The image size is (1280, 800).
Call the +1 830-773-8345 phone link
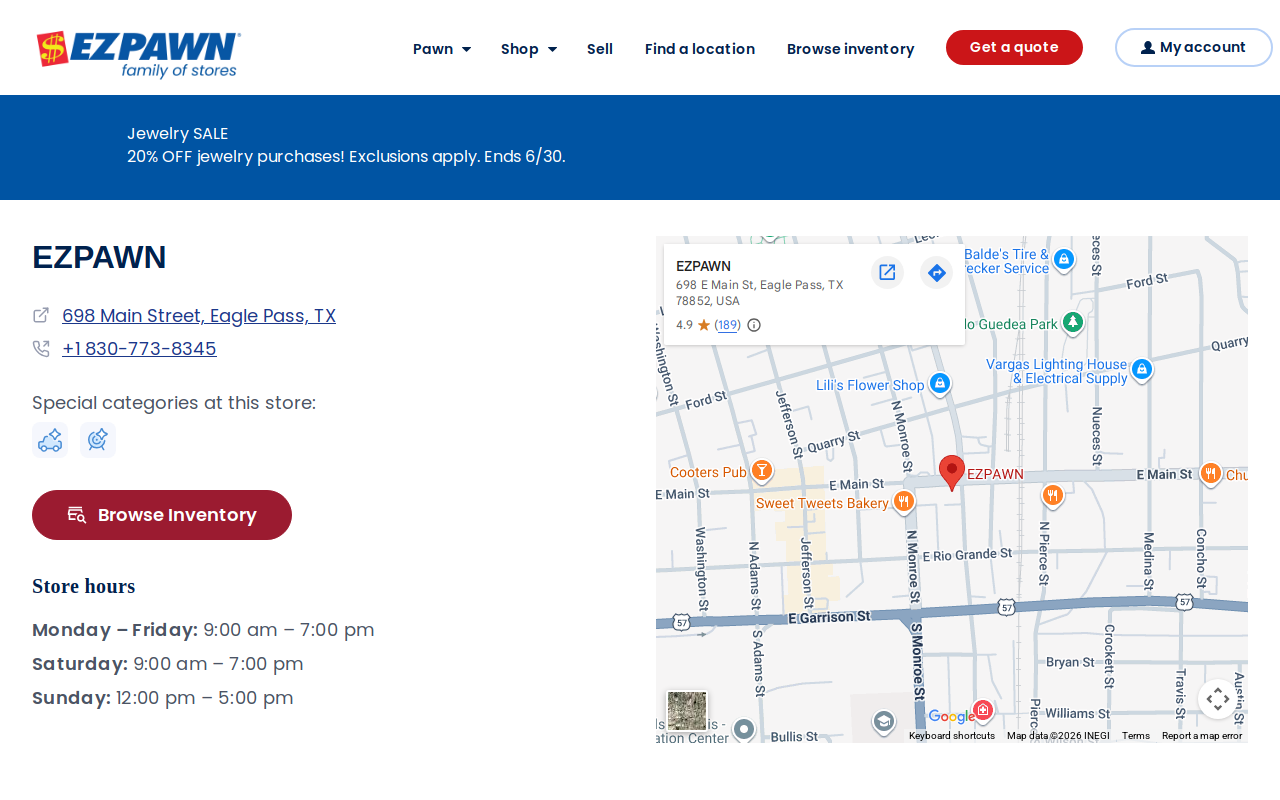(139, 349)
